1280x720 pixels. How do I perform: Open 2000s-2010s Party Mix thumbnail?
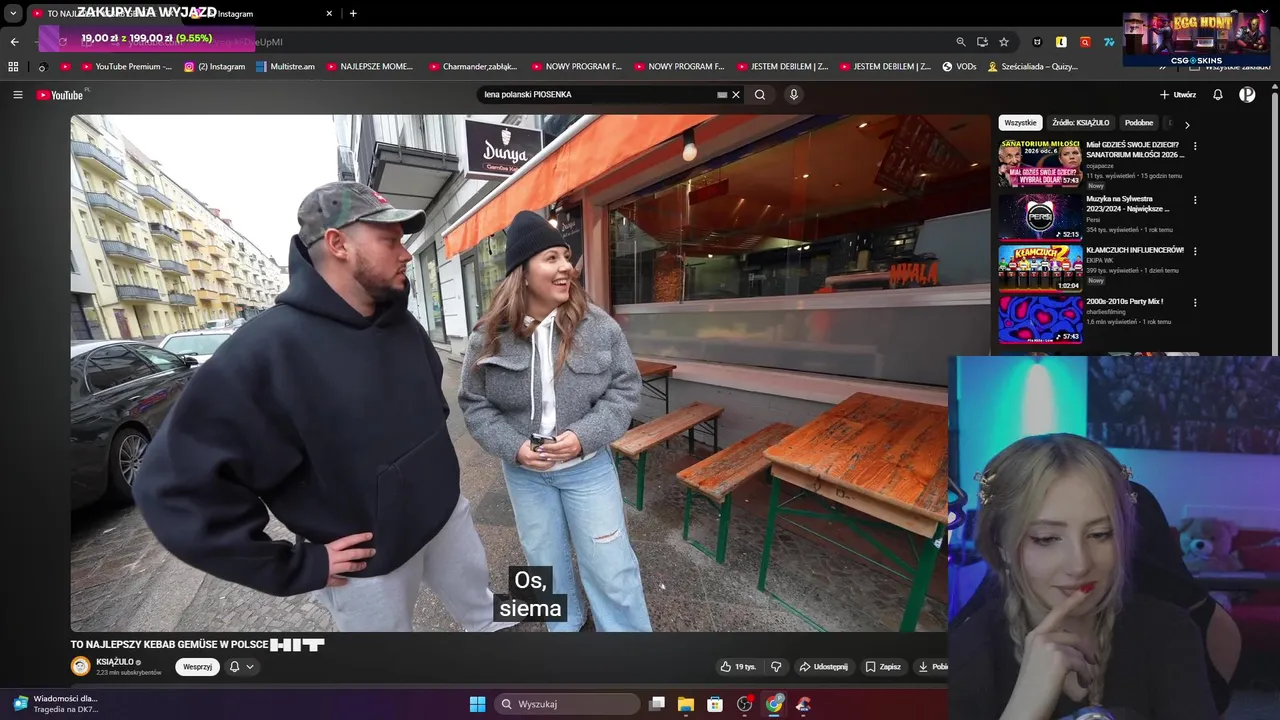coord(1040,319)
